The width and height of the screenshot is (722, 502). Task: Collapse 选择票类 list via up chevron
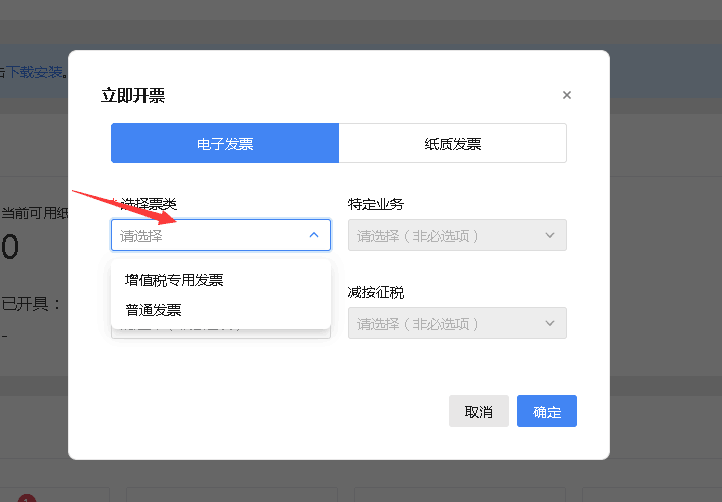point(313,235)
